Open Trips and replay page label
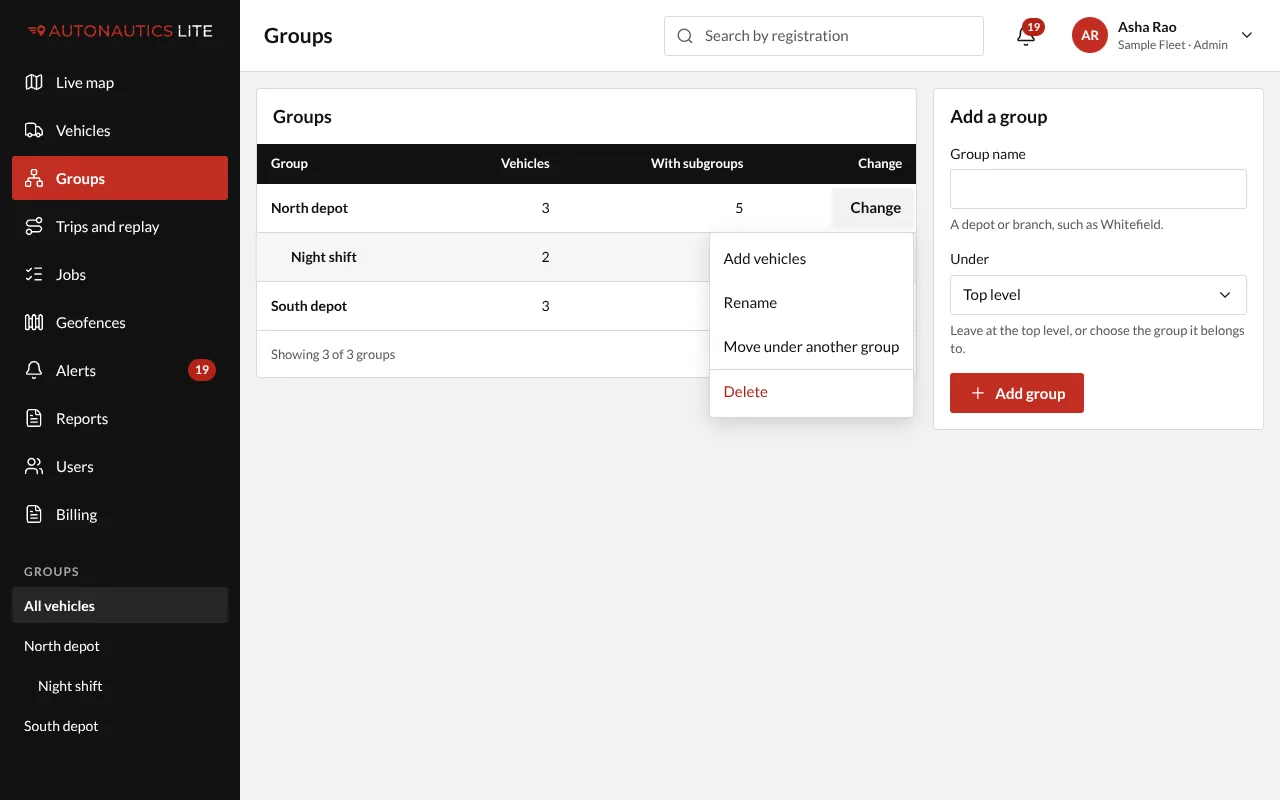 pos(108,226)
